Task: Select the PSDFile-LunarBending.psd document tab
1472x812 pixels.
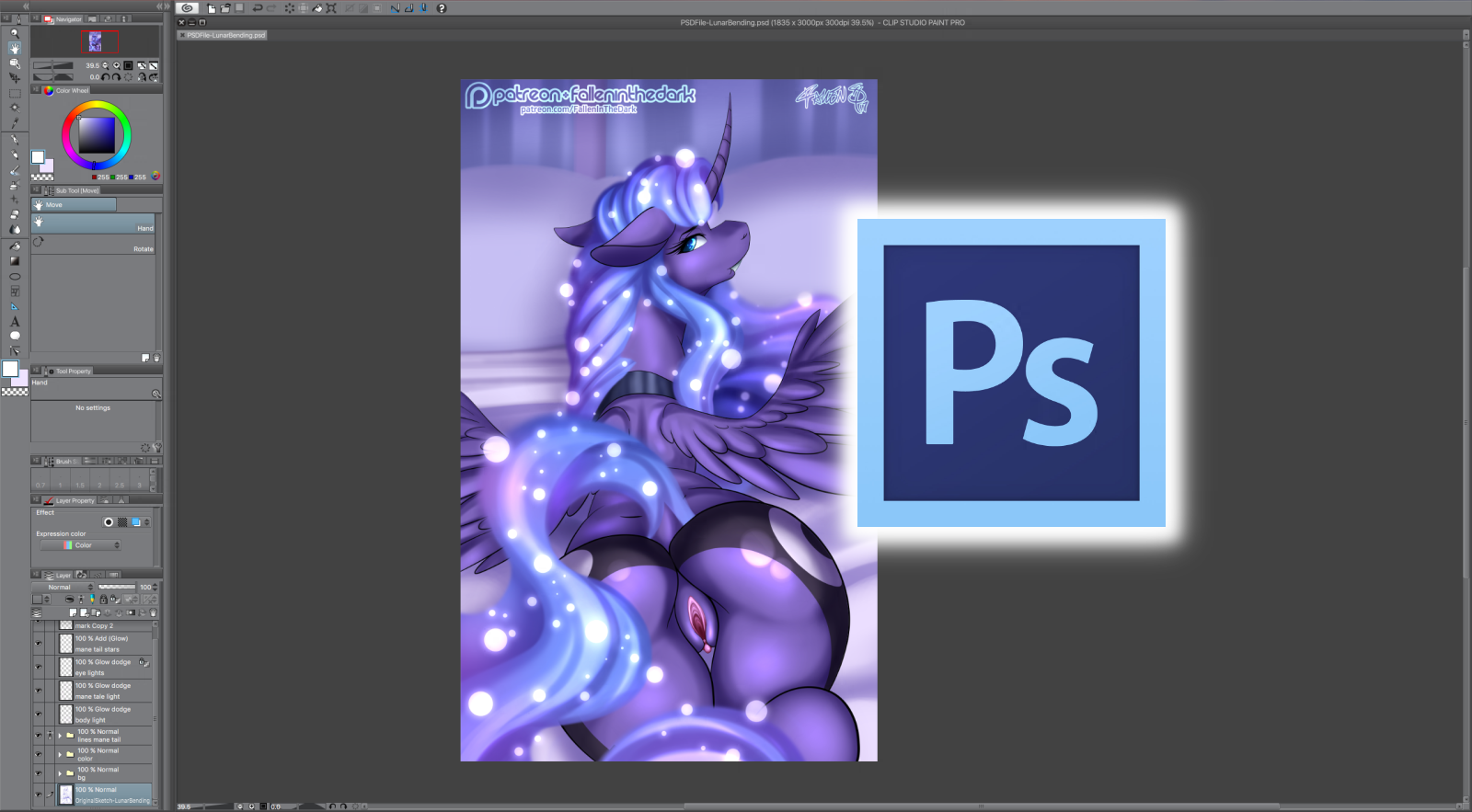Action: (x=223, y=35)
